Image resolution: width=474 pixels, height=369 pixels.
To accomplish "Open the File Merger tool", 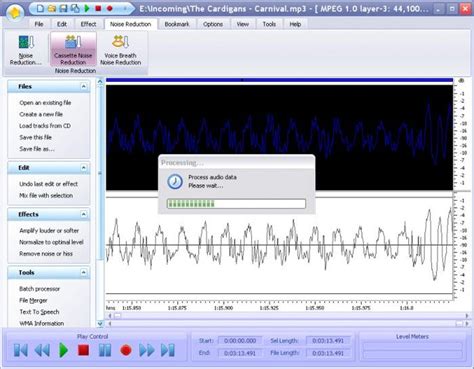I will pyautogui.click(x=33, y=301).
